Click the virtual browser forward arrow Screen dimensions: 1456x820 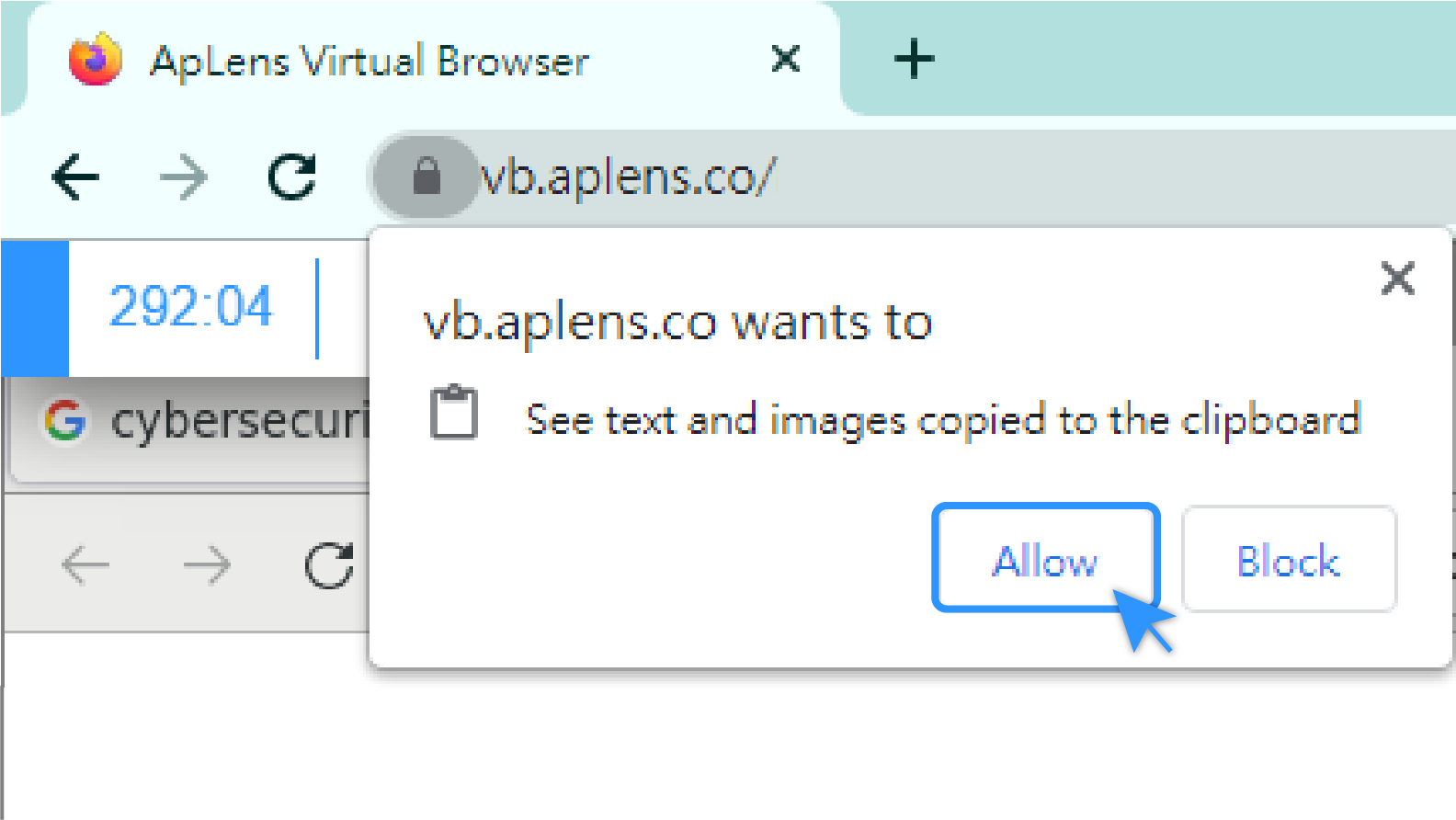click(207, 564)
